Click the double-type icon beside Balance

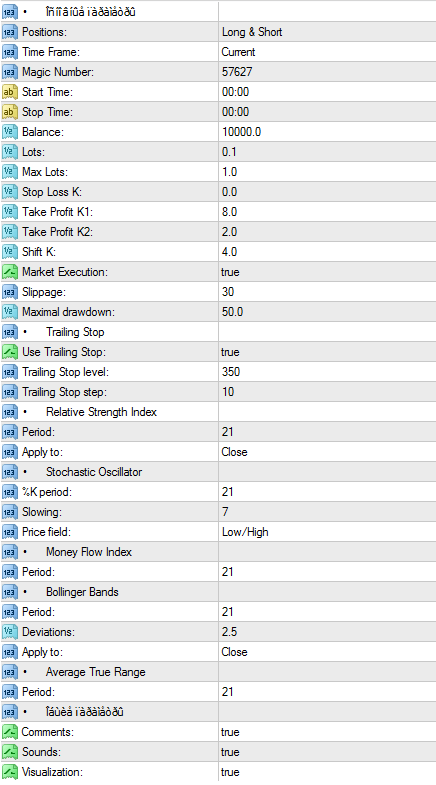(10, 132)
